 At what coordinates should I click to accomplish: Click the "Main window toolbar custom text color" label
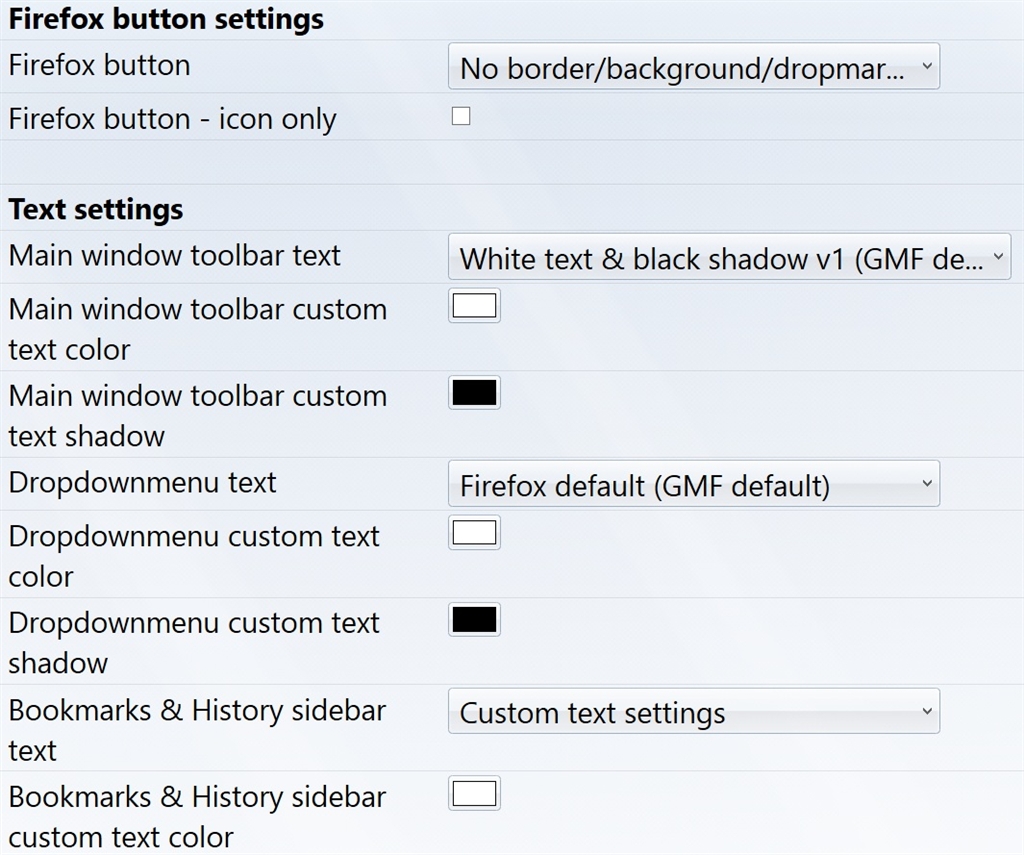click(197, 329)
